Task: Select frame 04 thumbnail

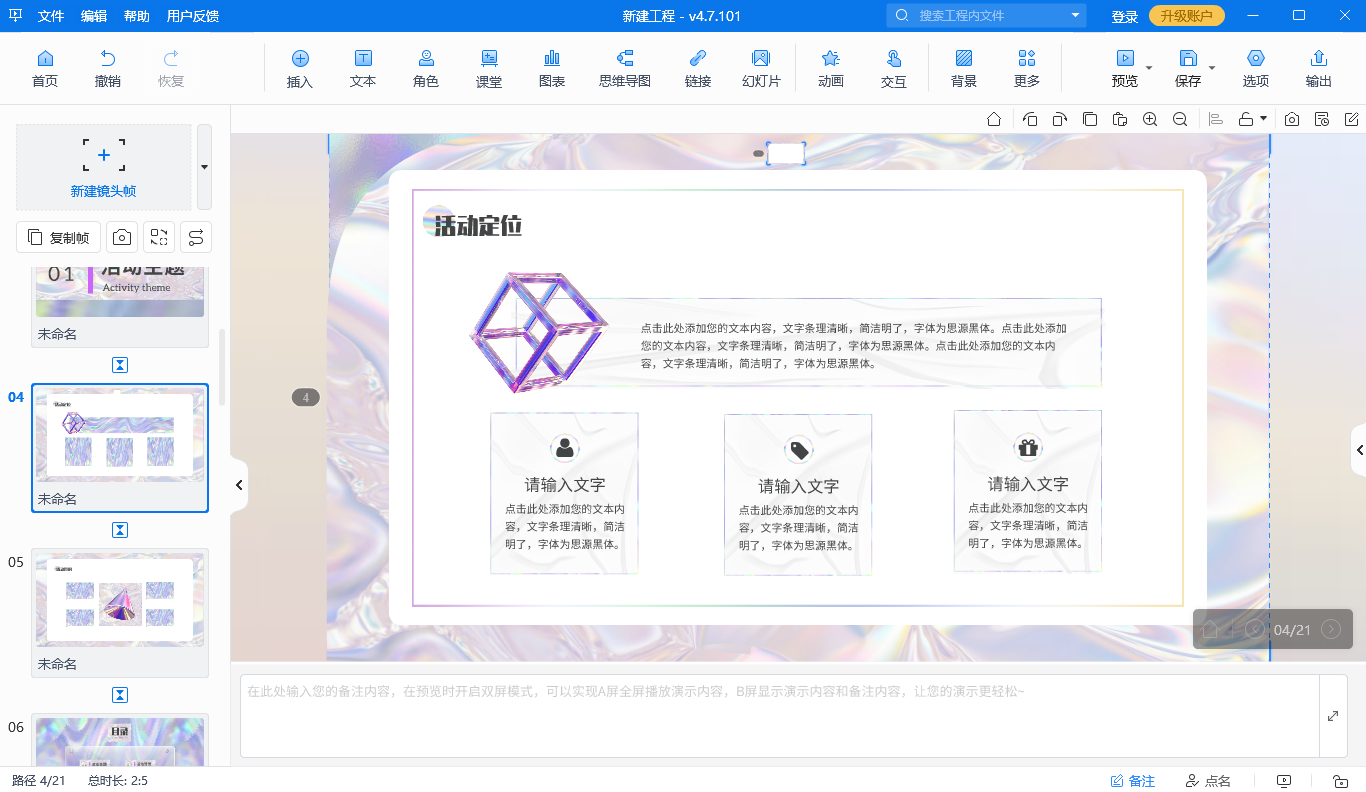Action: (120, 448)
